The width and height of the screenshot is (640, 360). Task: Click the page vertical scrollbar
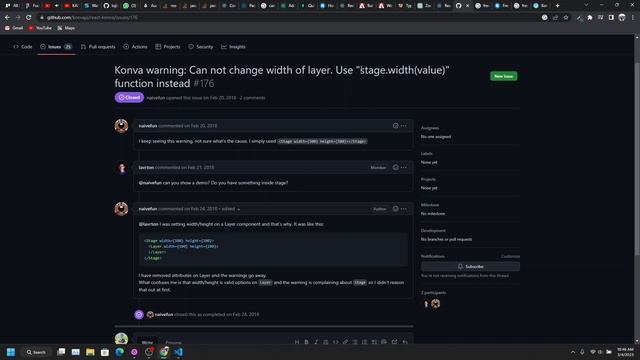[x=637, y=159]
